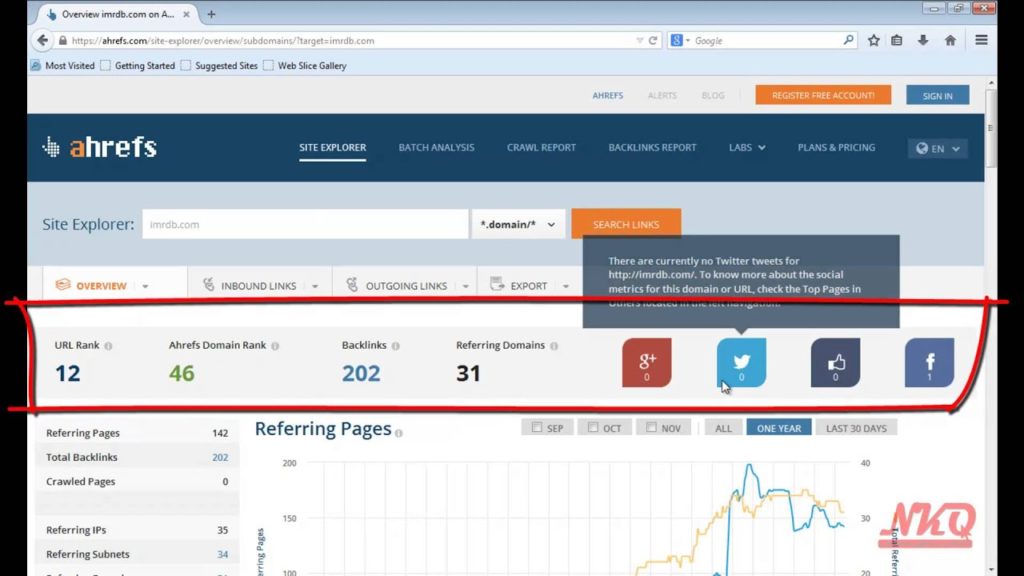This screenshot has height=576, width=1024.
Task: Reload the page with refresh icon
Action: (652, 40)
